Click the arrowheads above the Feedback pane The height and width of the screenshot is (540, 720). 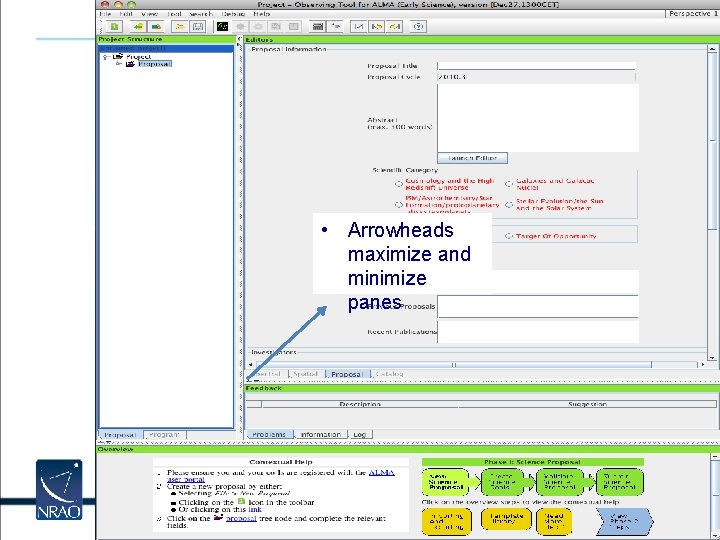coord(252,381)
